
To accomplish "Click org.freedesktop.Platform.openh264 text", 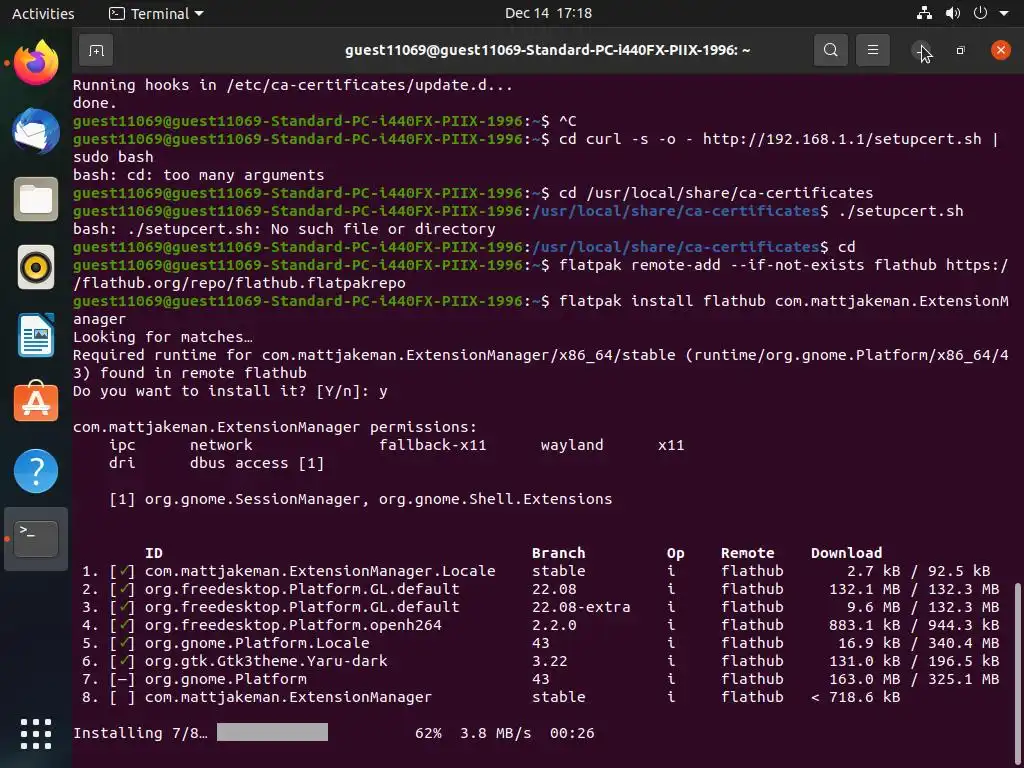I will click(293, 625).
